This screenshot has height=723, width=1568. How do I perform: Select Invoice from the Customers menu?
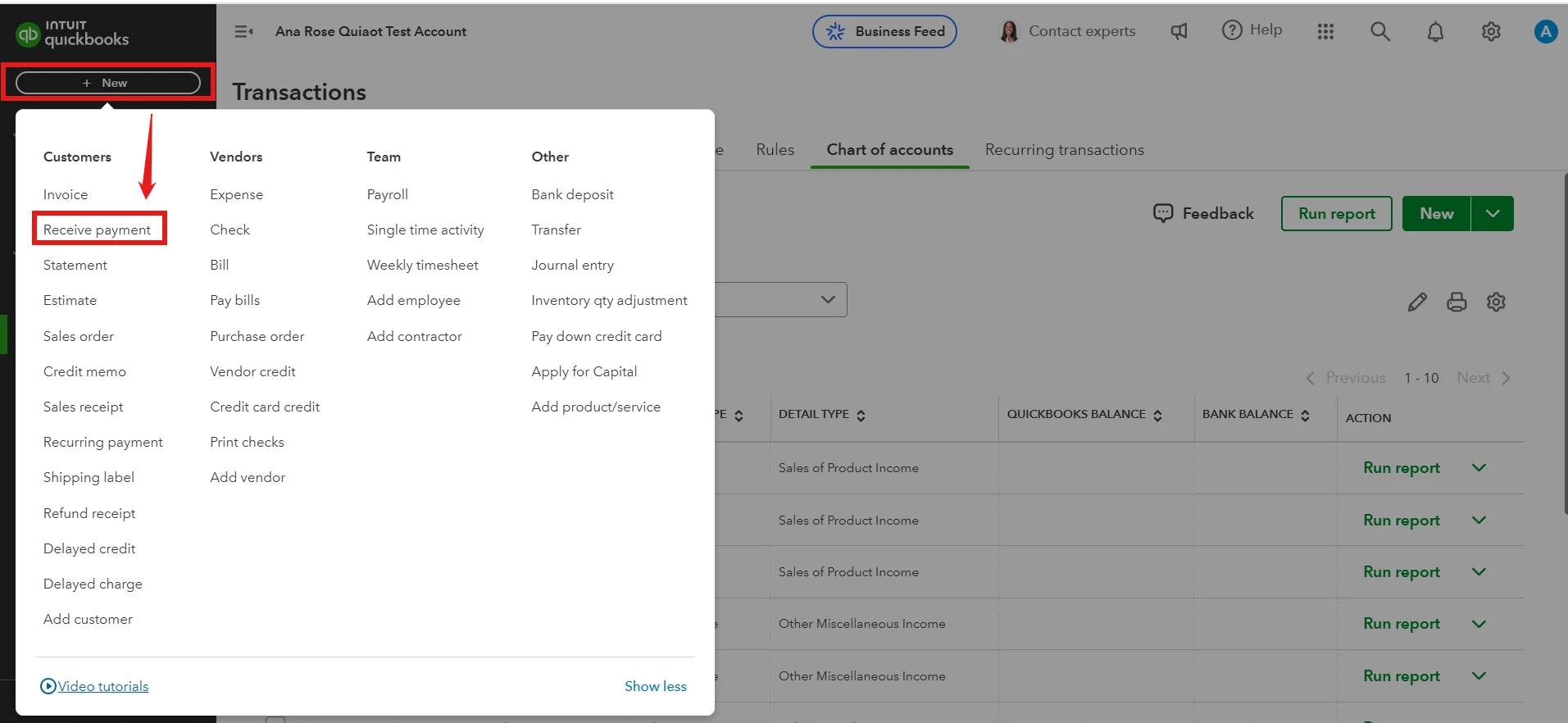click(66, 194)
